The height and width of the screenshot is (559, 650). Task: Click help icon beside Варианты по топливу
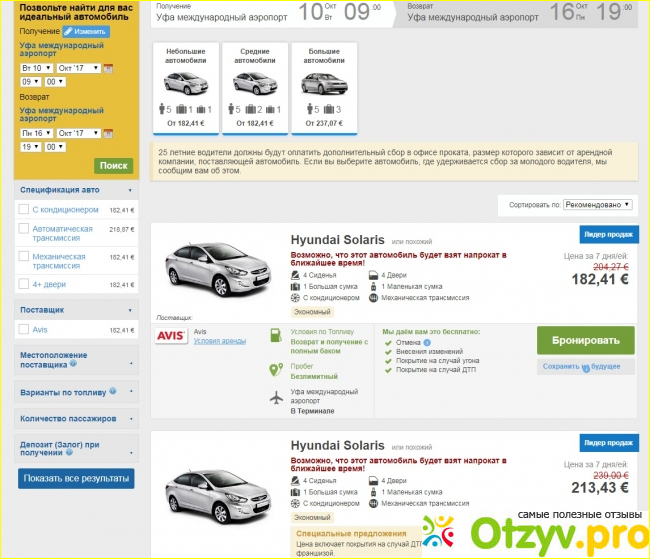113,391
